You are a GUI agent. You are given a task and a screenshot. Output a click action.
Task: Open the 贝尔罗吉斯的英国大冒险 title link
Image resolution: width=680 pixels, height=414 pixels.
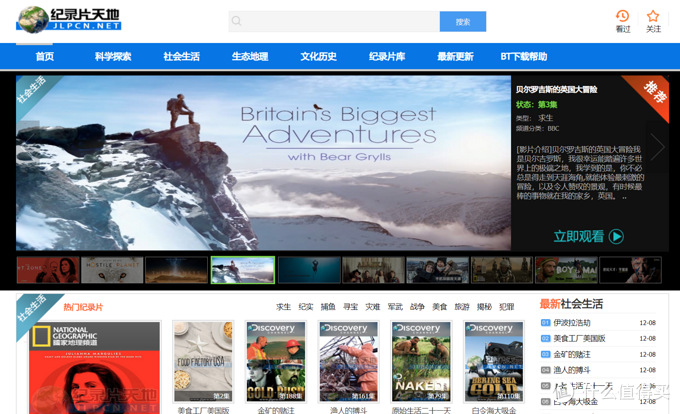[556, 89]
